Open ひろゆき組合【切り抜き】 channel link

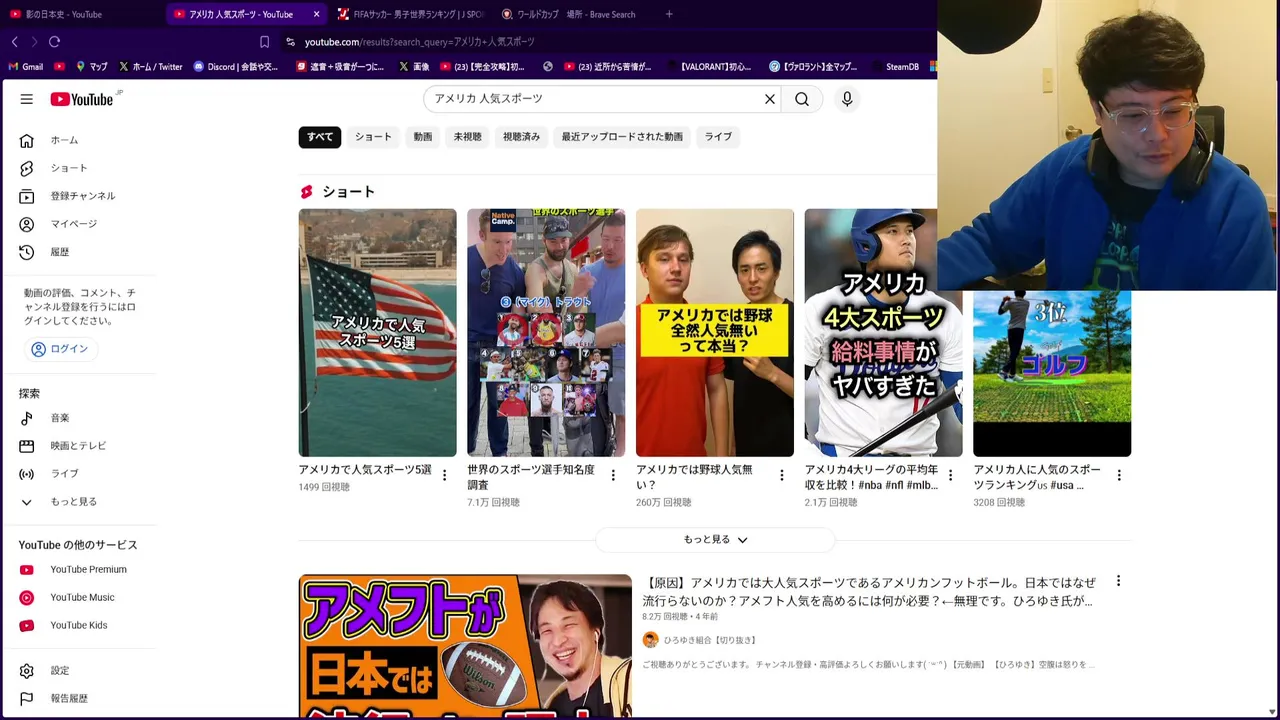[x=709, y=640]
